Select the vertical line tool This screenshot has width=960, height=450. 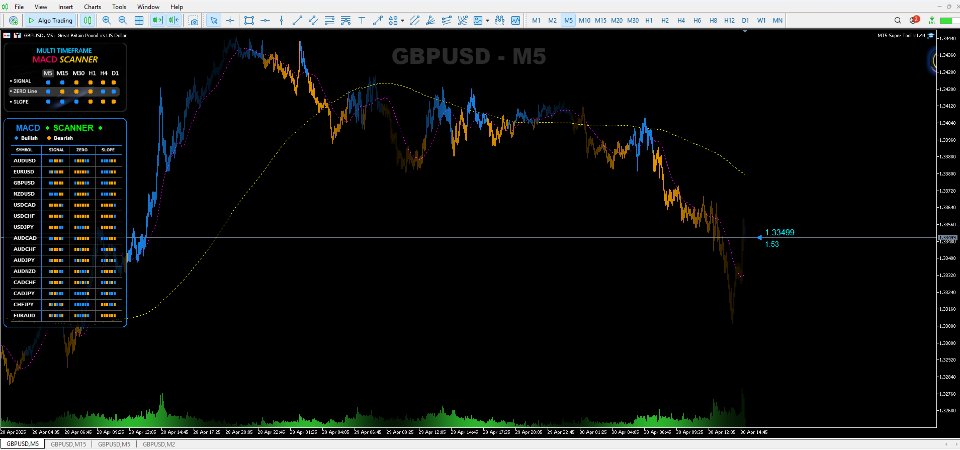pos(281,20)
